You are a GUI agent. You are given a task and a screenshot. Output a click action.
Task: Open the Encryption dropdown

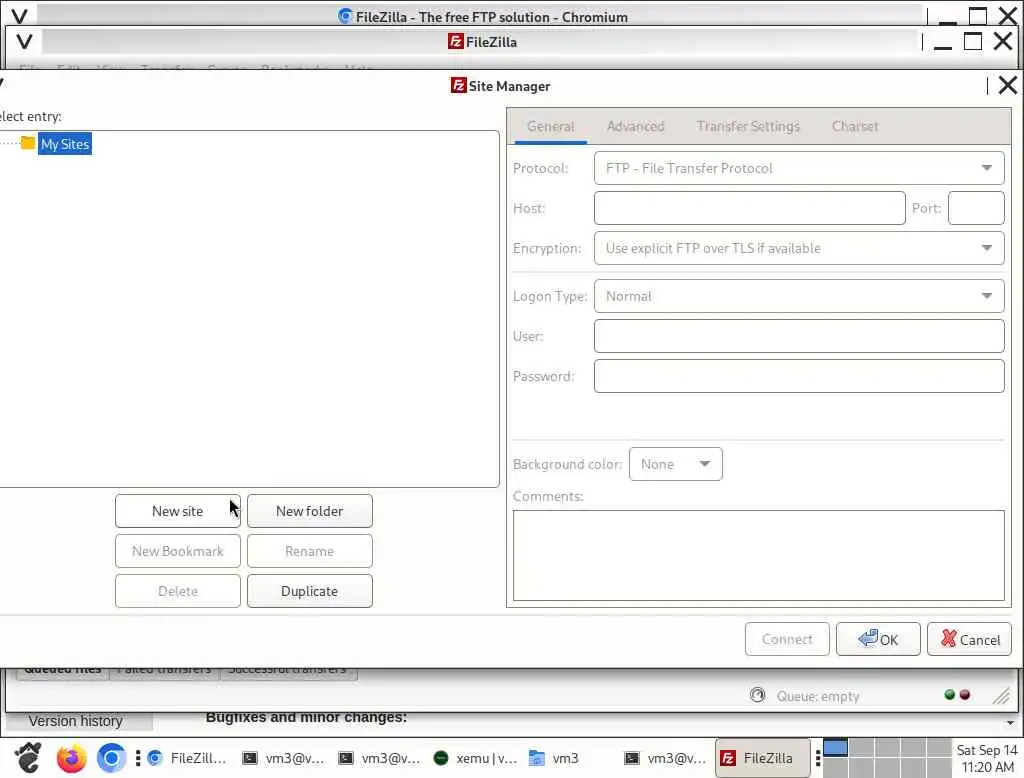799,248
